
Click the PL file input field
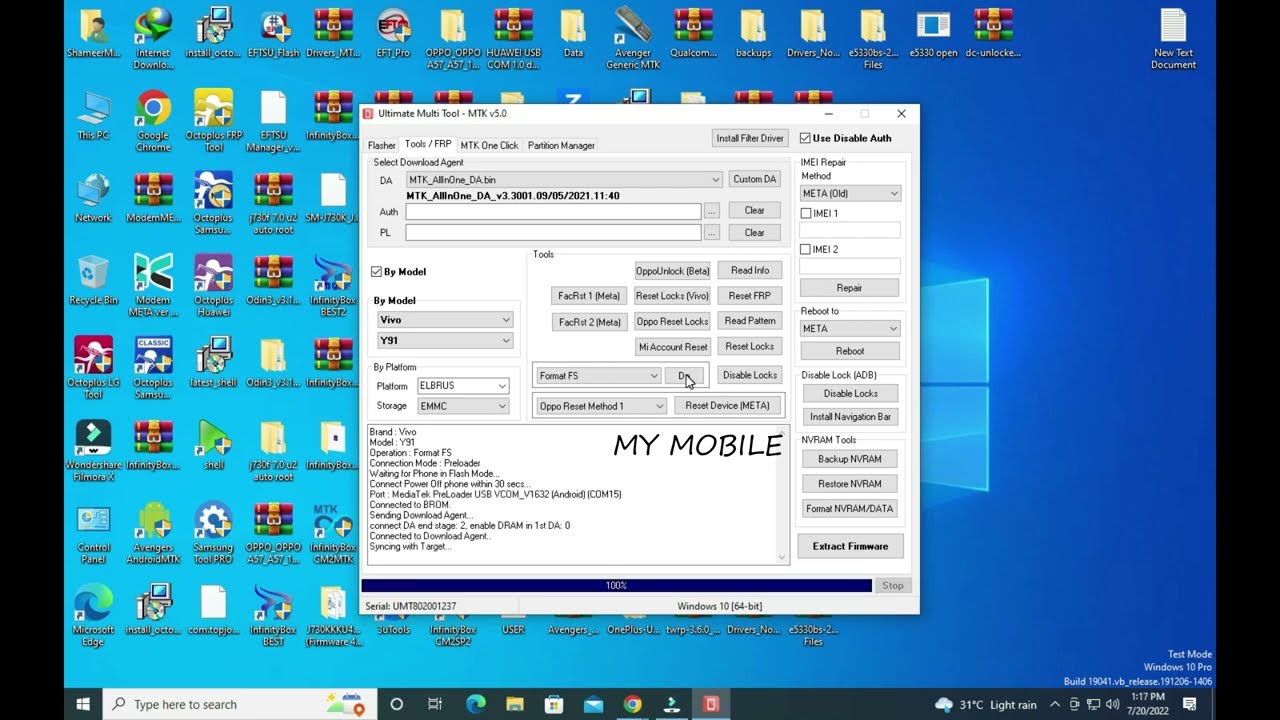pos(553,233)
